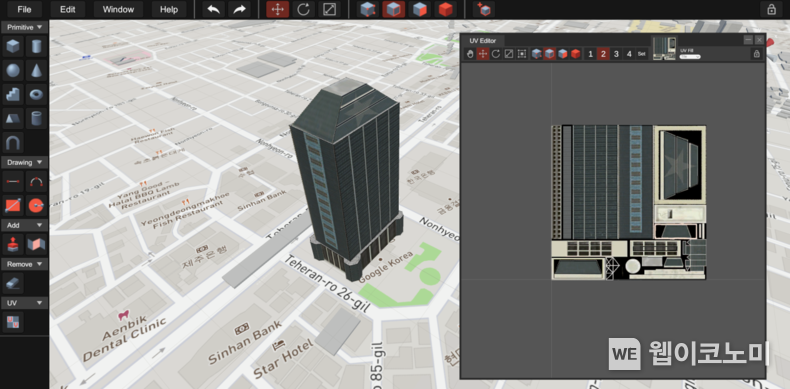Add a trapezoid prism primitive

tap(13, 118)
